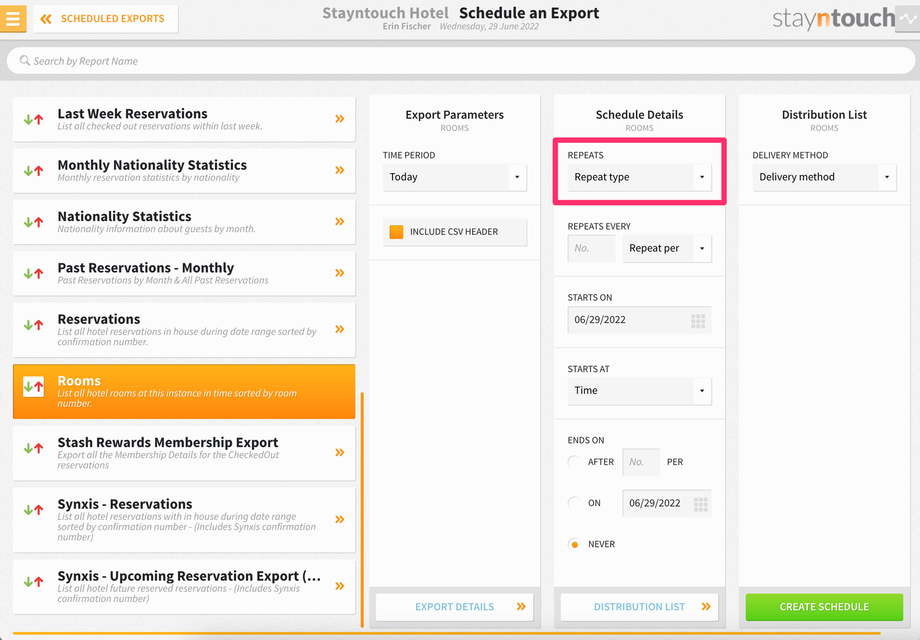Image resolution: width=920 pixels, height=640 pixels.
Task: Click export arrows icon for Synxis - Upcoming Reservation Export
Action: tap(33, 582)
